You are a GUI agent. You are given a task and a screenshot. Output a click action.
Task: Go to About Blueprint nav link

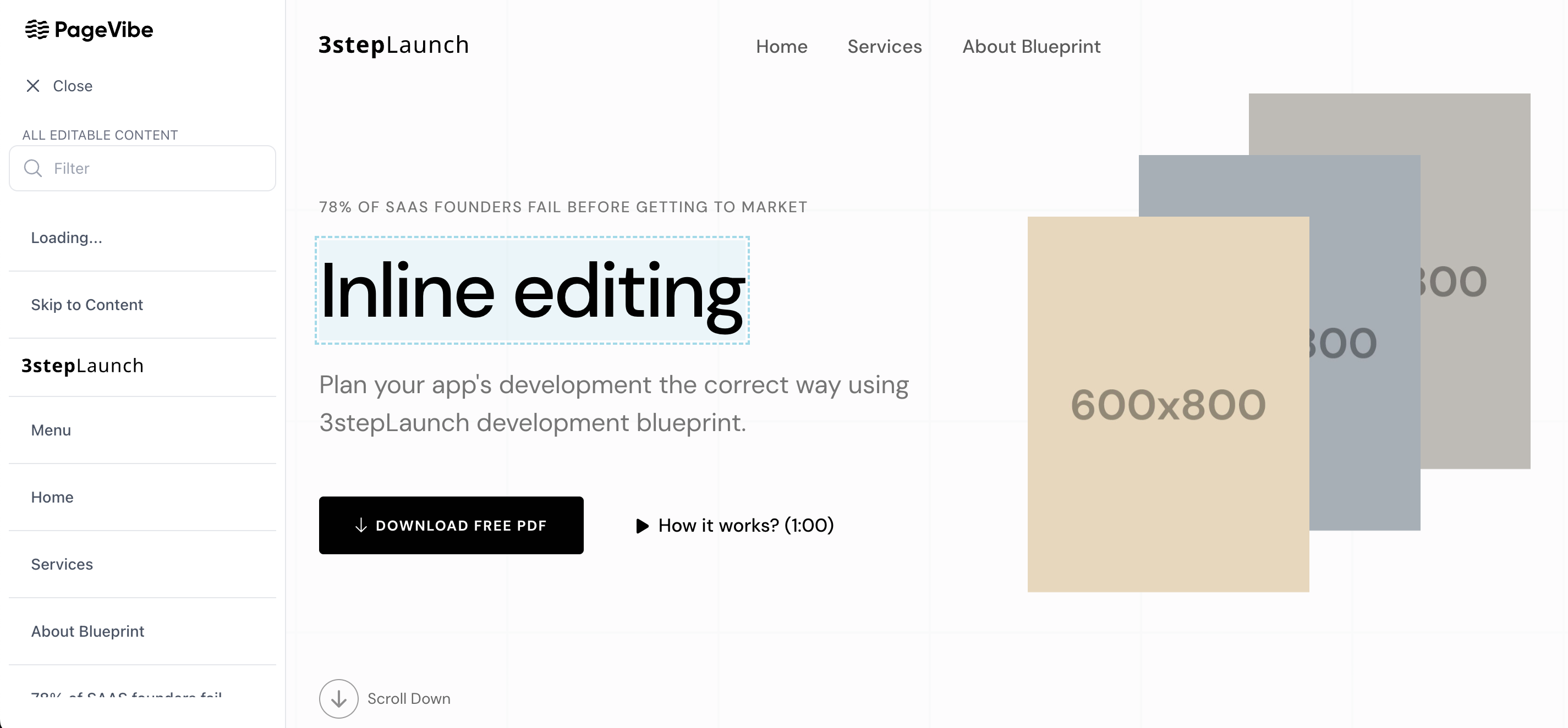1031,47
